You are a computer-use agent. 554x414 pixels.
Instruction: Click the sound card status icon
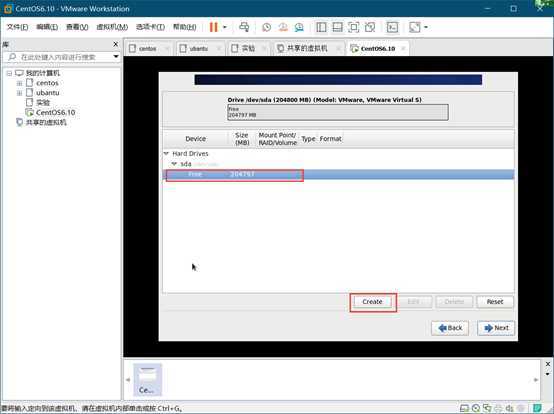509,408
